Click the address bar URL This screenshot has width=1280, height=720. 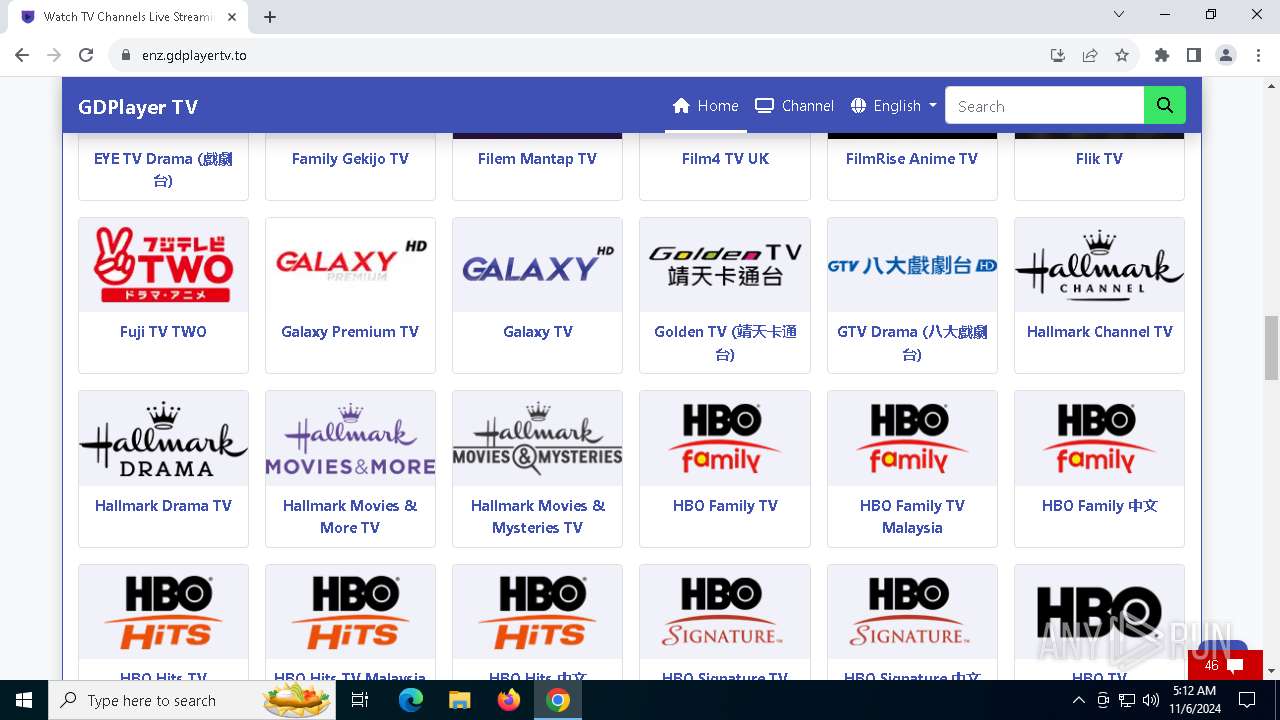pyautogui.click(x=194, y=56)
